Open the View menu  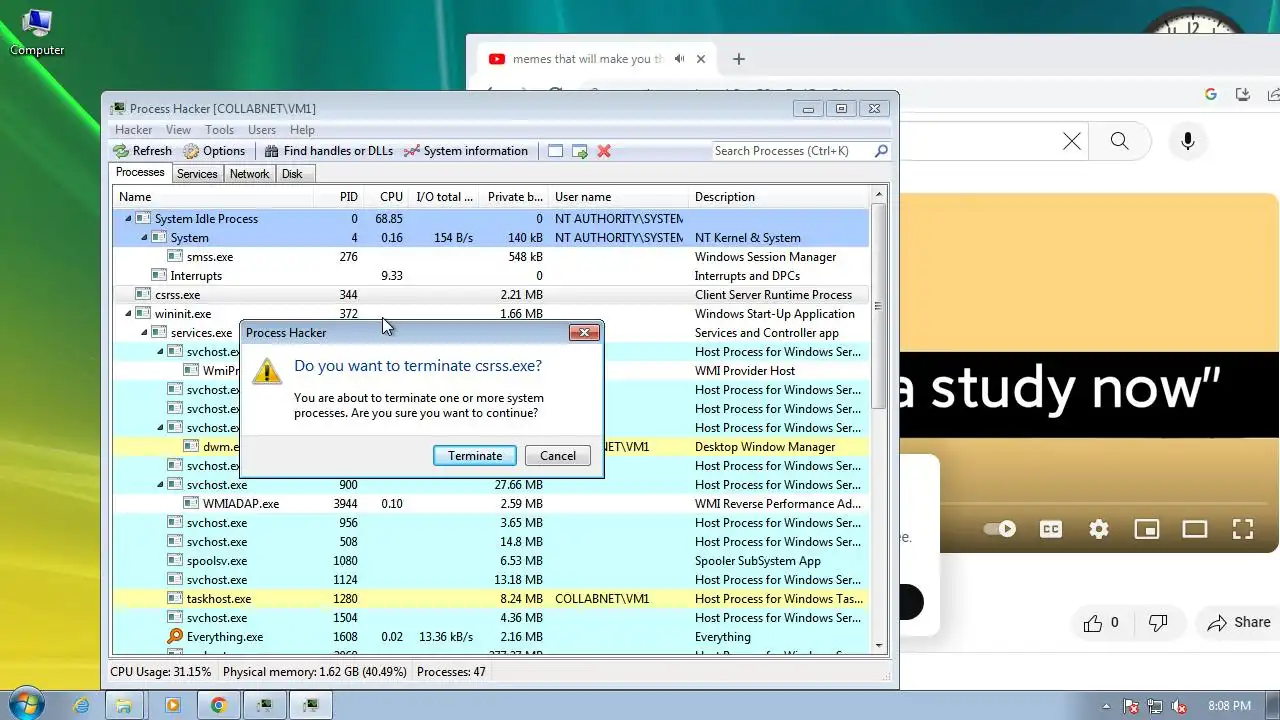tap(178, 130)
